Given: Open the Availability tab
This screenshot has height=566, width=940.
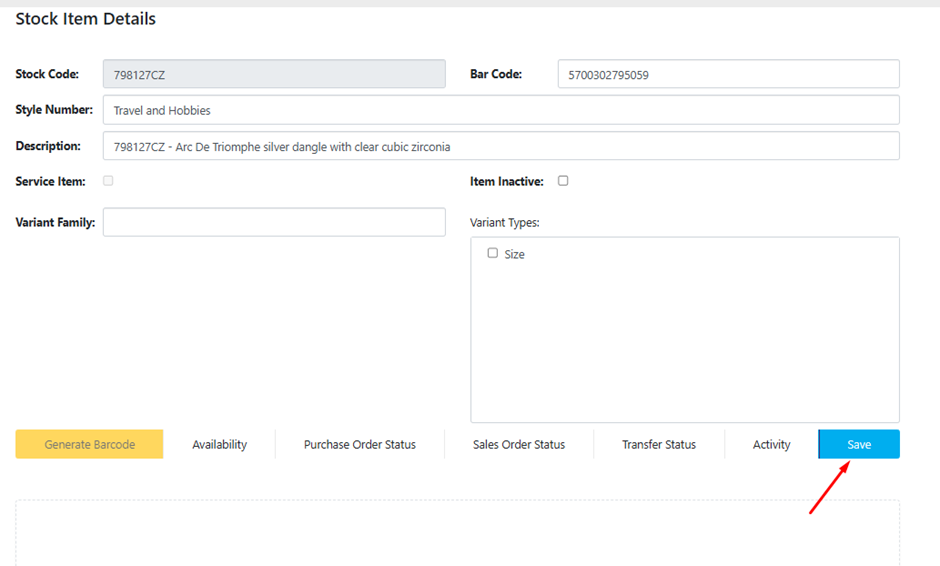Looking at the screenshot, I should (219, 444).
